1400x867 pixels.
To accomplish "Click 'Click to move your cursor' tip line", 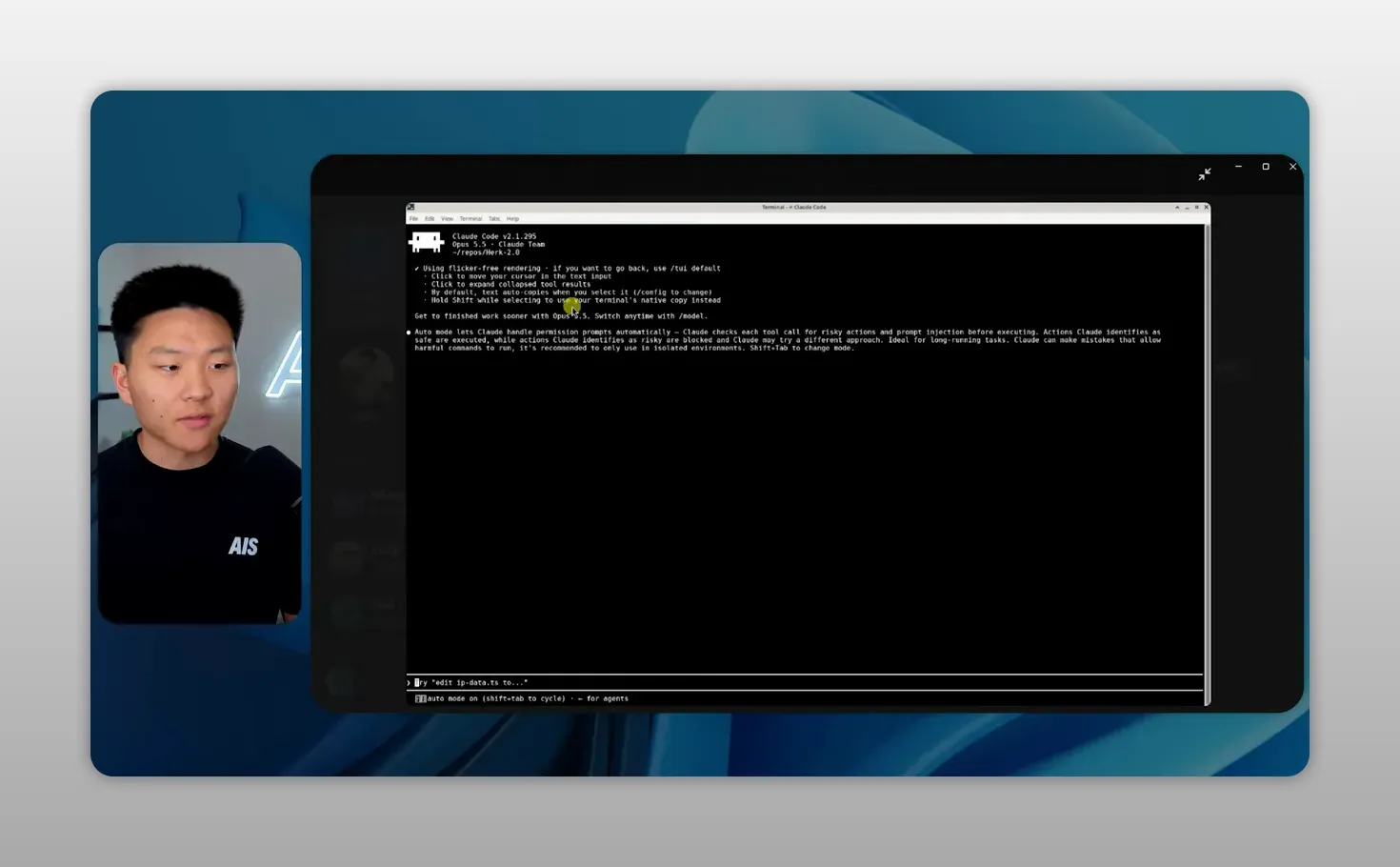I will coord(518,276).
